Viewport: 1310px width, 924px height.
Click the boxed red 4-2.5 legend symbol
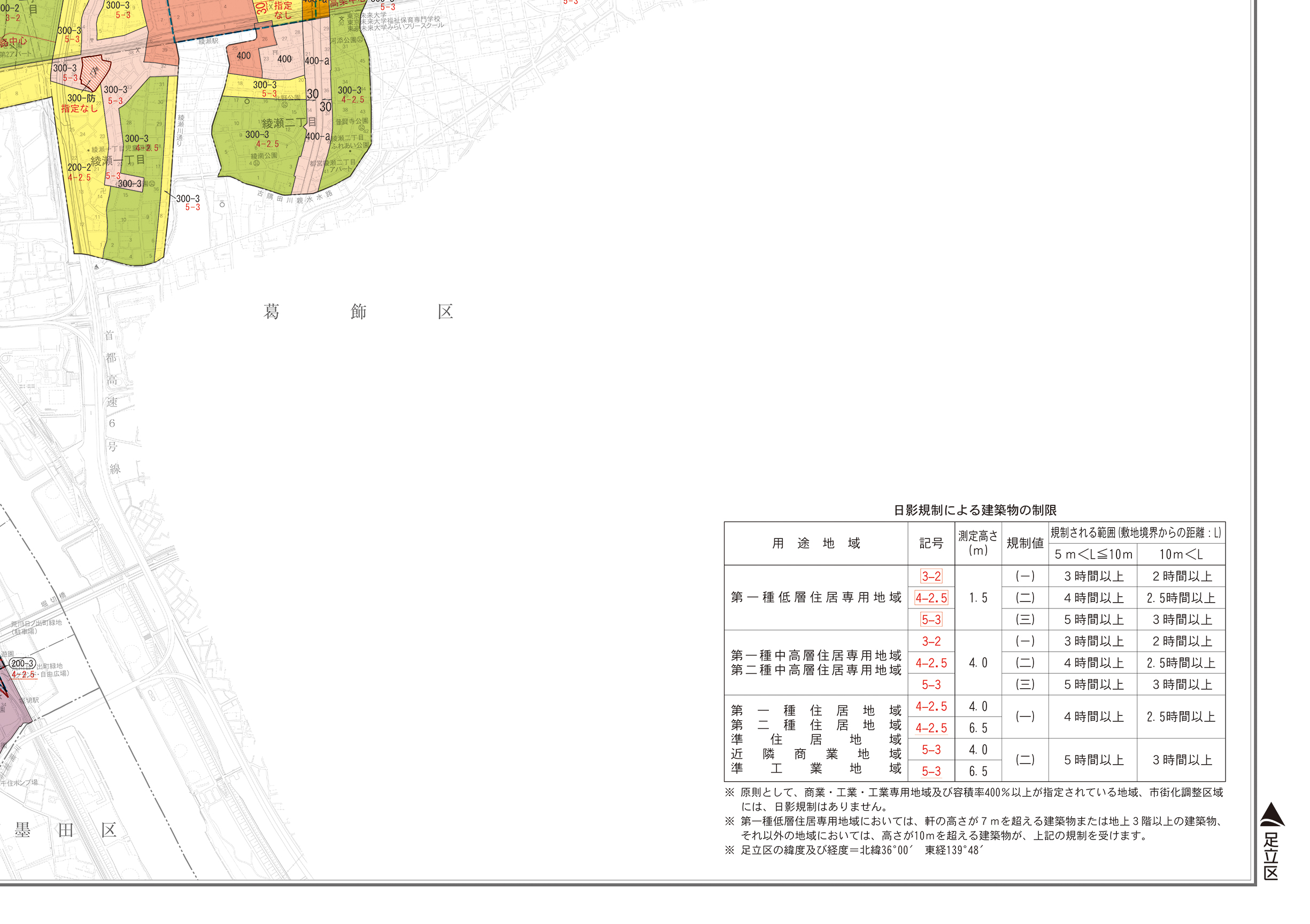[931, 598]
